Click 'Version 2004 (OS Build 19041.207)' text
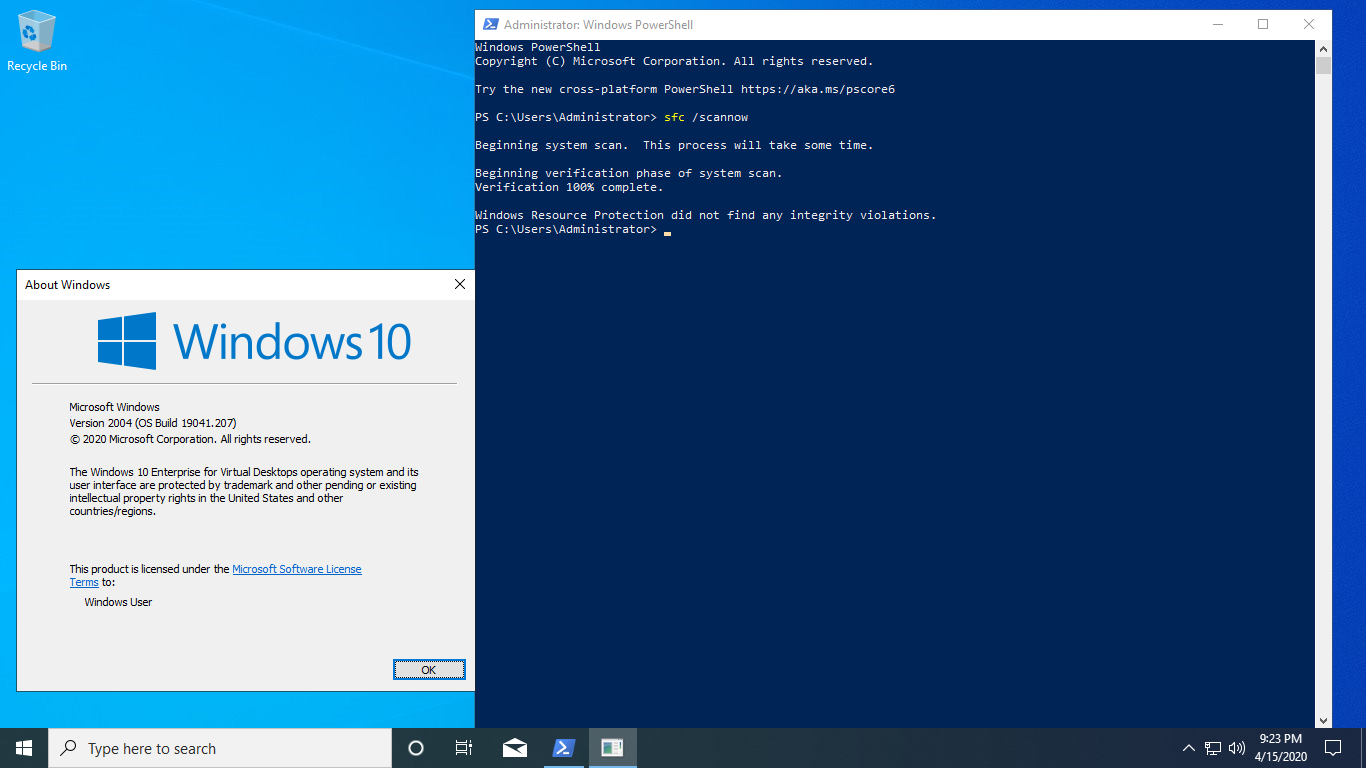Screen dimensions: 1366x768 click(x=153, y=423)
